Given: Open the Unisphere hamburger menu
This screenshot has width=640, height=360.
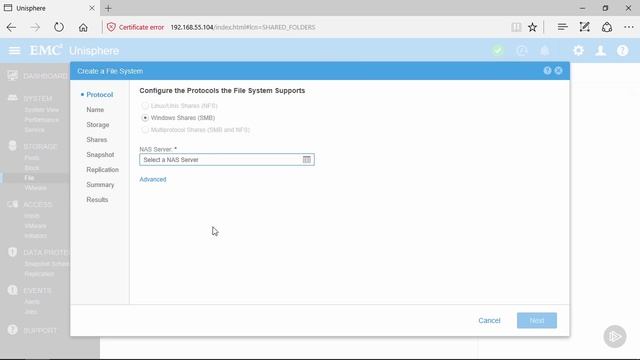Looking at the screenshot, I should coord(14,51).
